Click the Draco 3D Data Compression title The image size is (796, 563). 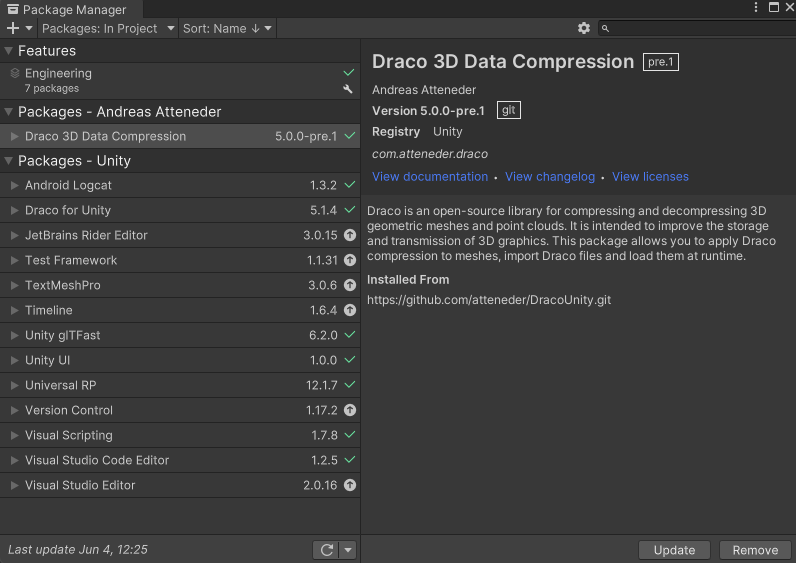coord(503,61)
